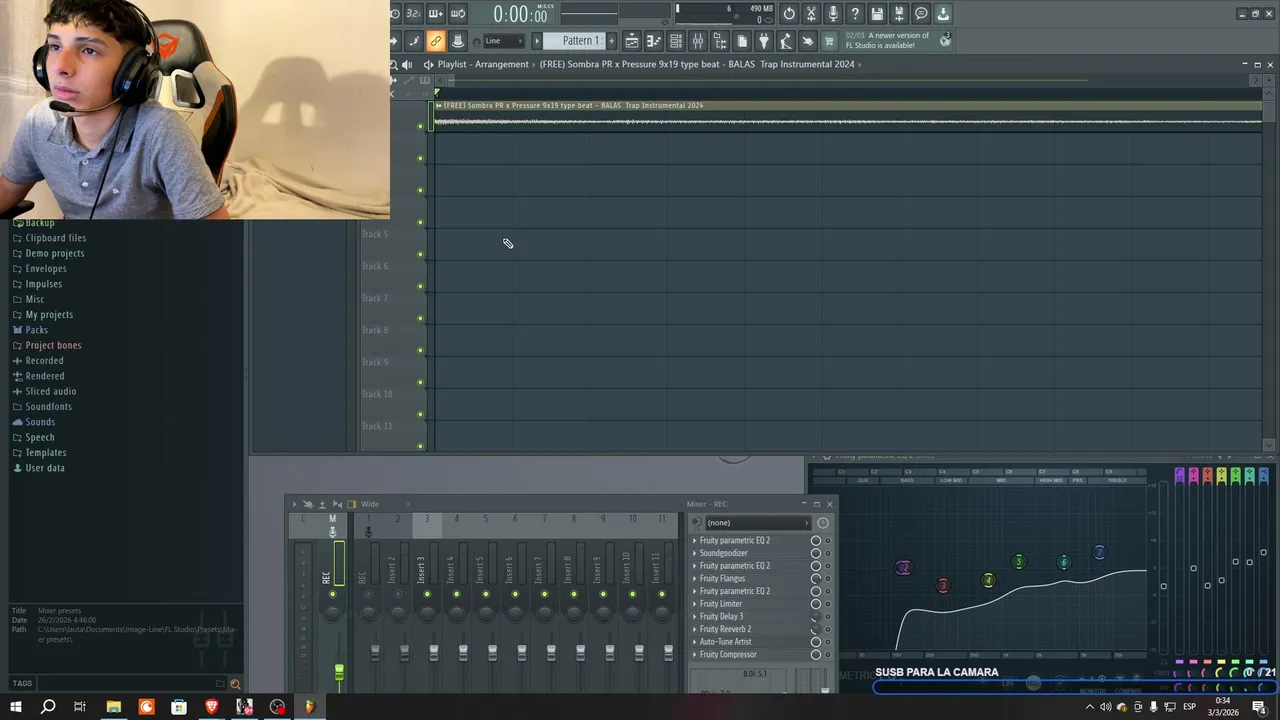Mute mixer track Insert 7
This screenshot has width=1280, height=720.
click(x=544, y=594)
